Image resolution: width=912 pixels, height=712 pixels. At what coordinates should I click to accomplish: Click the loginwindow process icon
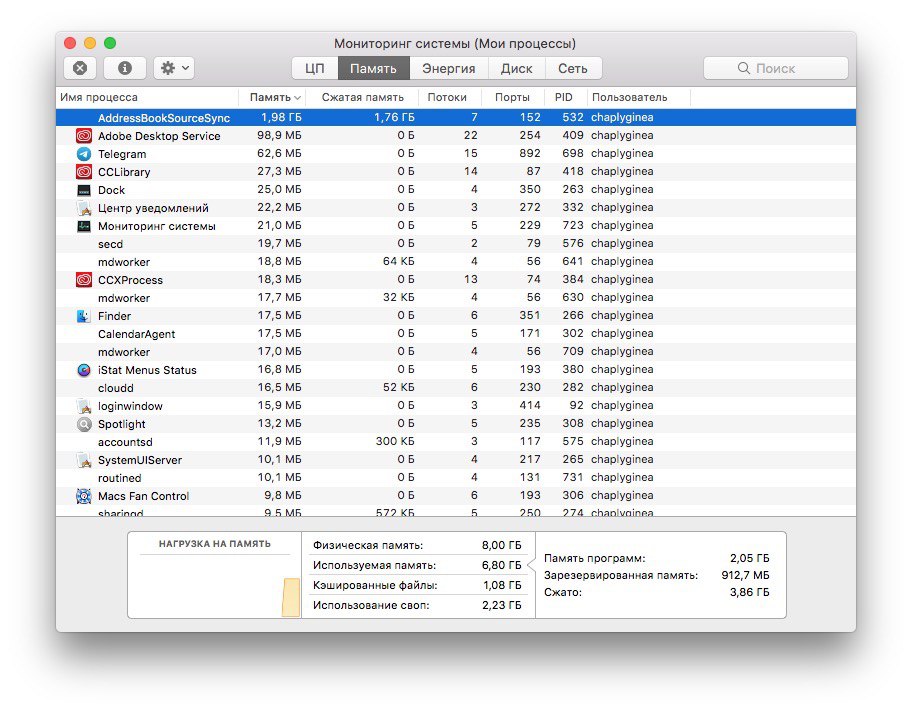(84, 406)
